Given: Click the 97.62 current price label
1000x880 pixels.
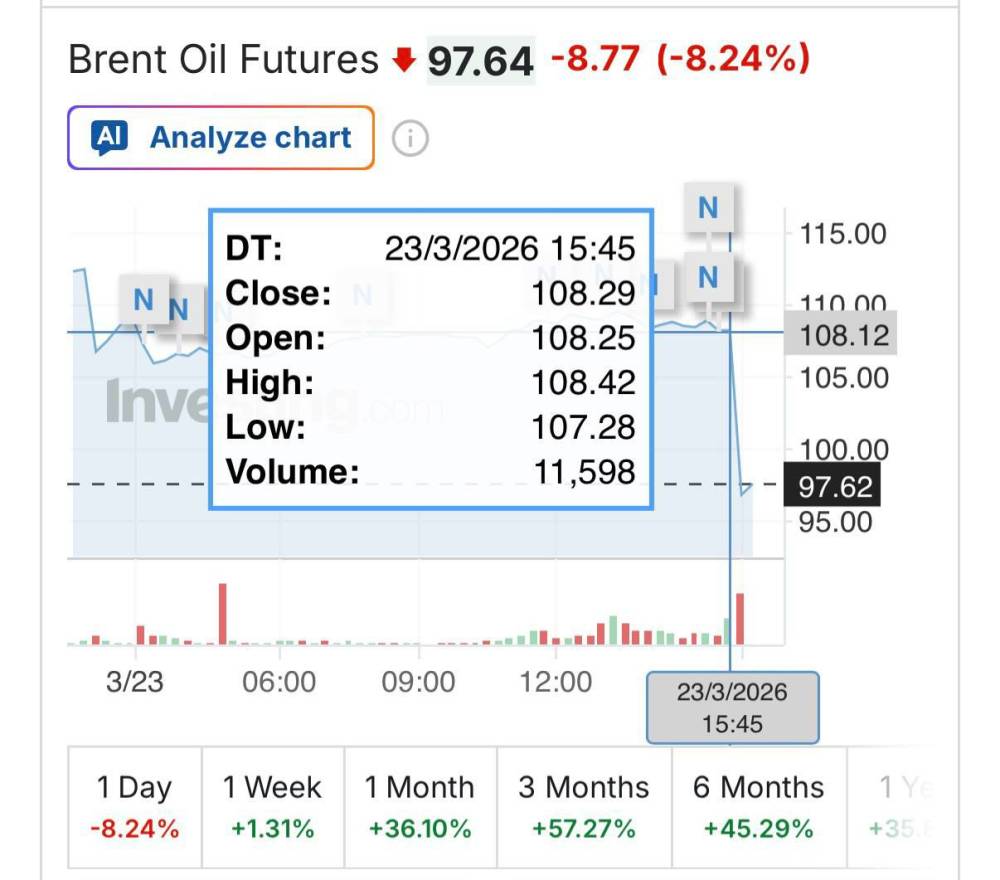Looking at the screenshot, I should tap(835, 487).
